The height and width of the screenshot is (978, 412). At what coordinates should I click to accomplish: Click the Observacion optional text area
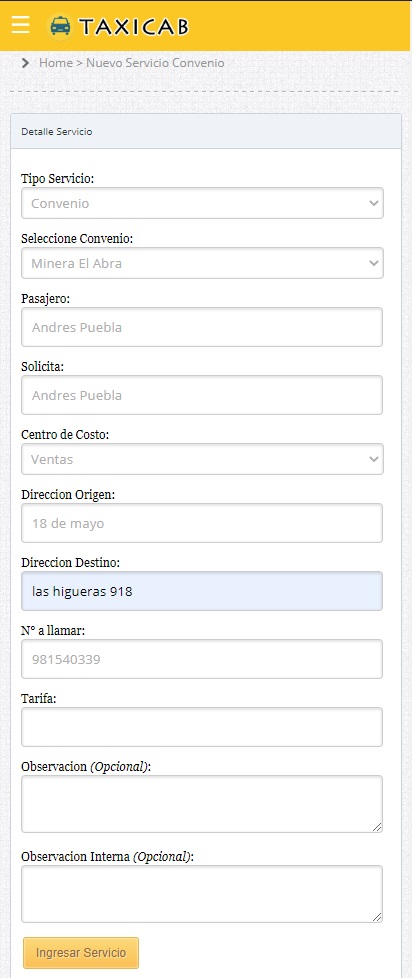[x=202, y=804]
